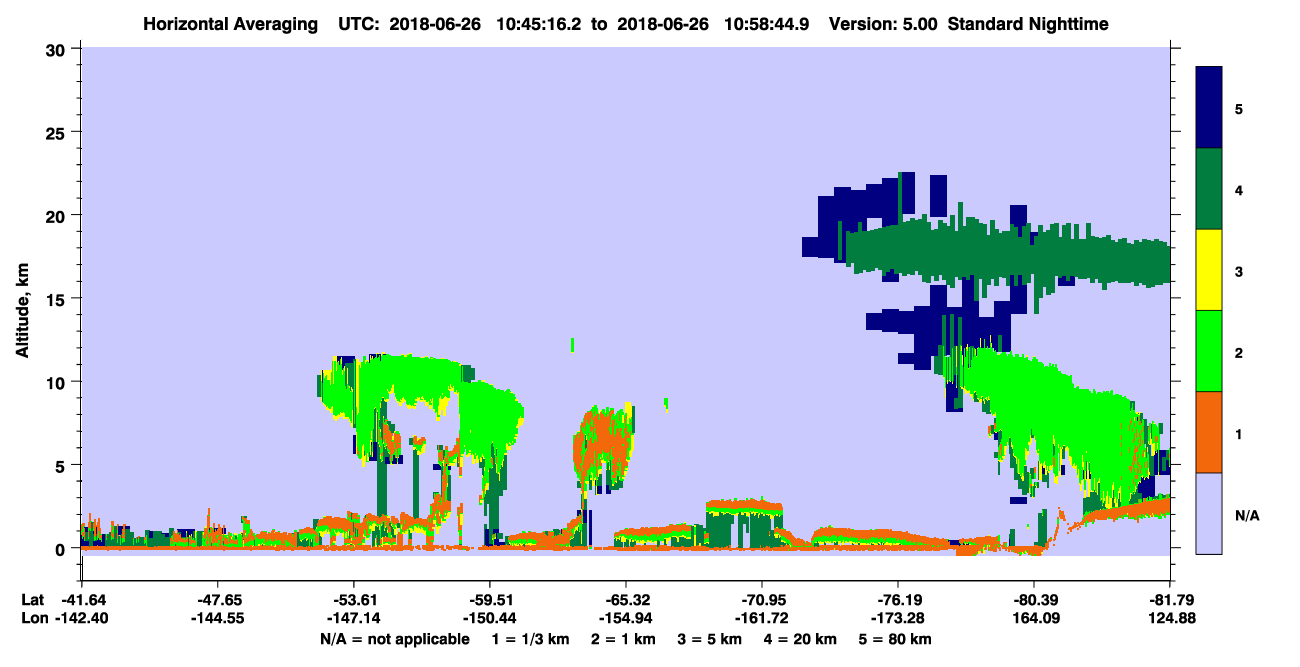Click the bright green level 2 swatch
The width and height of the screenshot is (1300, 667).
pyautogui.click(x=1209, y=351)
